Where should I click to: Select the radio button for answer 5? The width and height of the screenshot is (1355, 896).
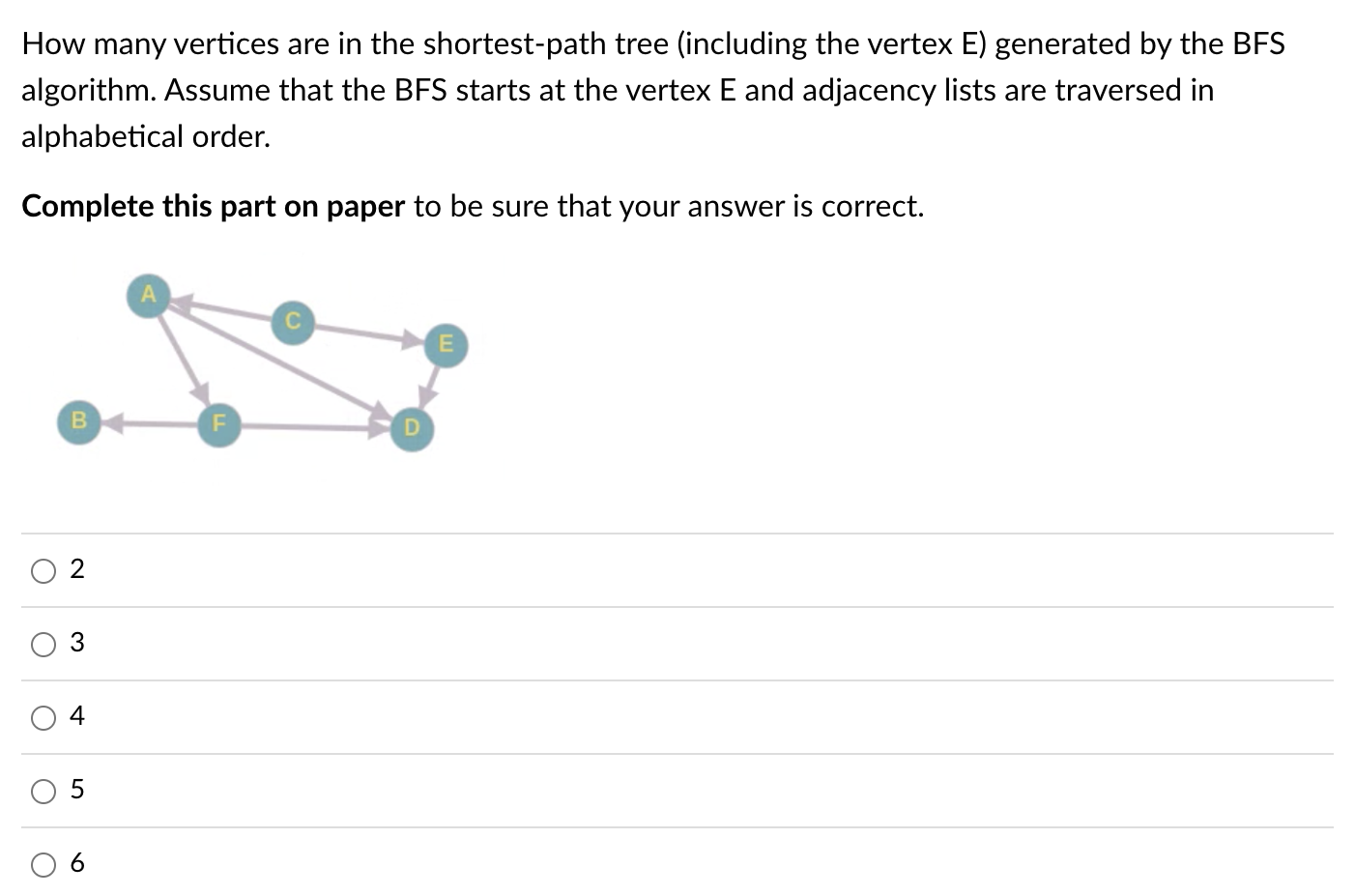(43, 791)
